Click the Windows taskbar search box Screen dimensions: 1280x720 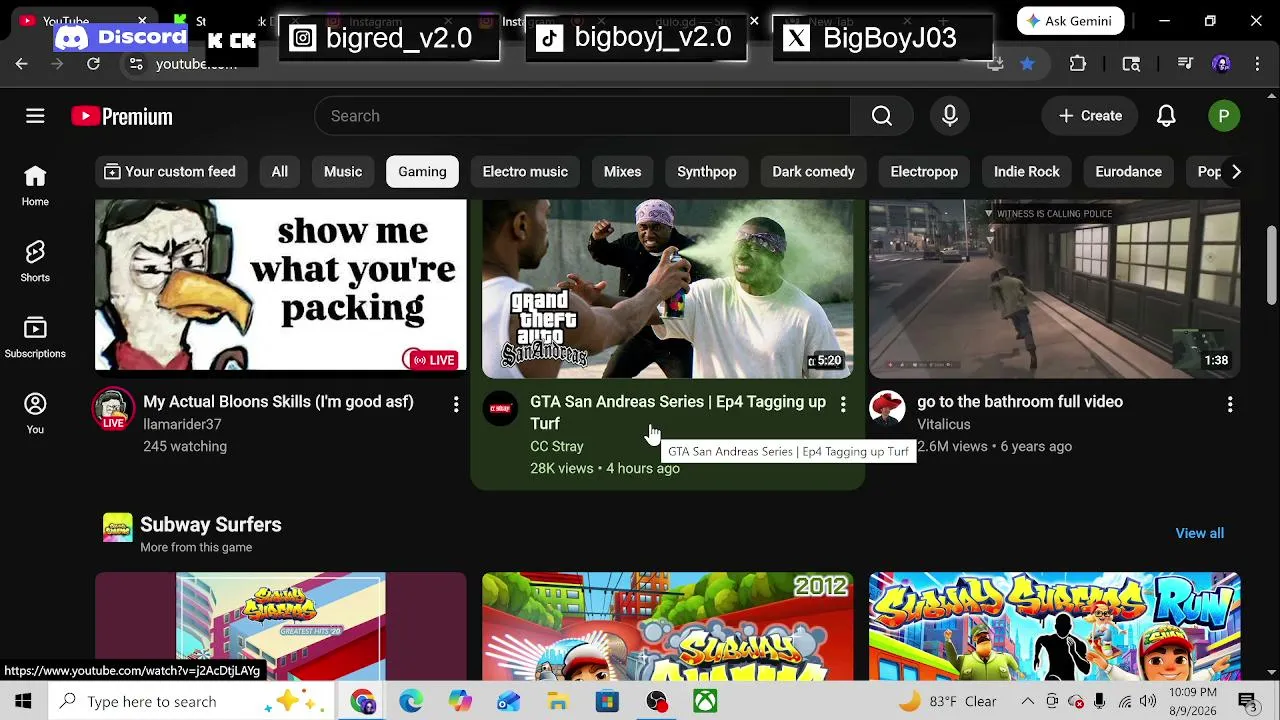pyautogui.click(x=192, y=701)
